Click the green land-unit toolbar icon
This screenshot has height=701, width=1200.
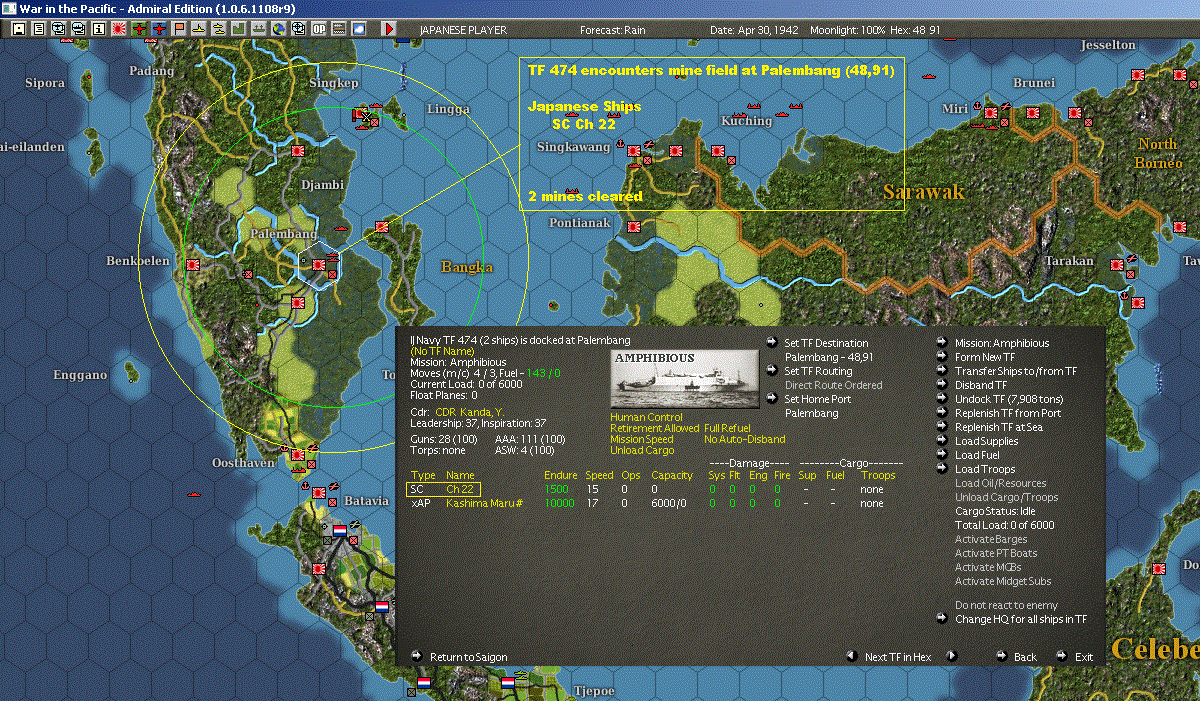click(238, 29)
